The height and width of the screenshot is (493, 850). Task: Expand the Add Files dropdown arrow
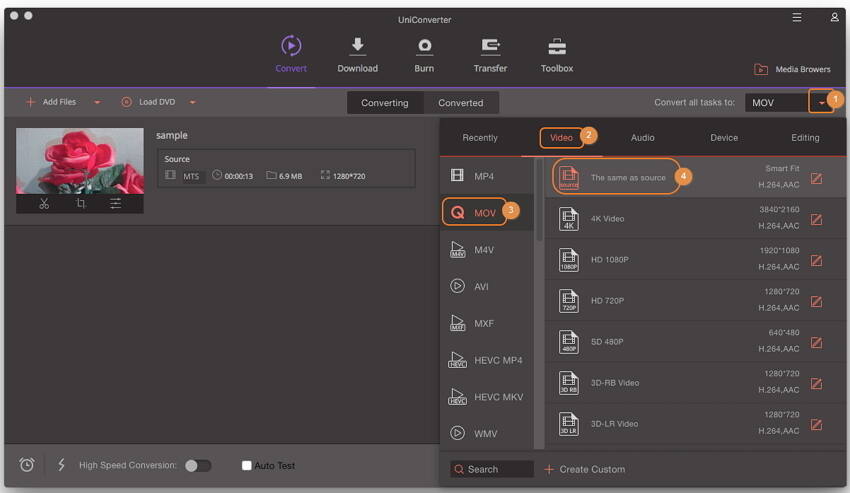(97, 102)
